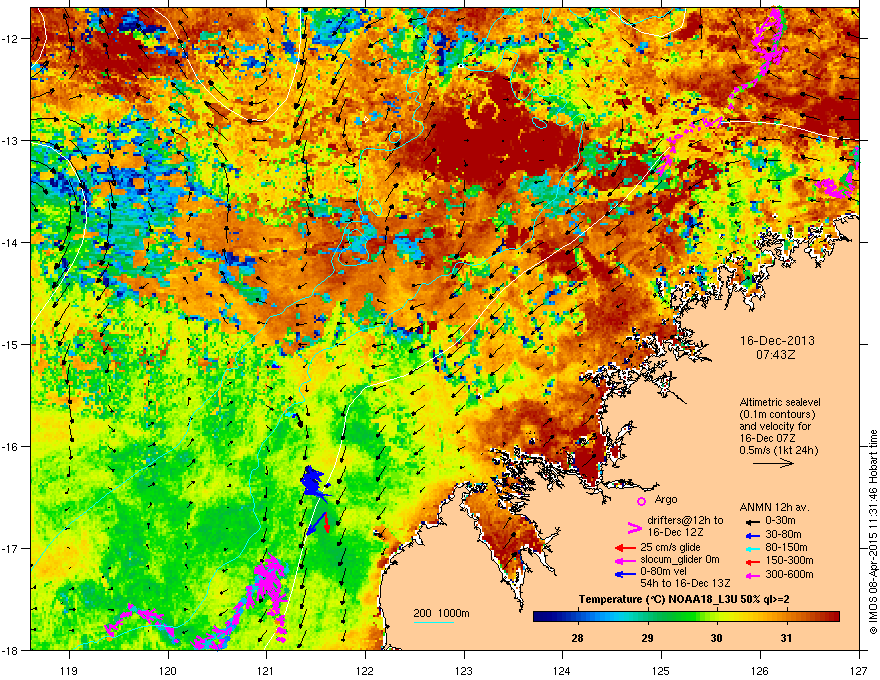Viewport: 880px width, 680px height.
Task: Click the date text 16-Dec-2013
Action: tap(777, 341)
